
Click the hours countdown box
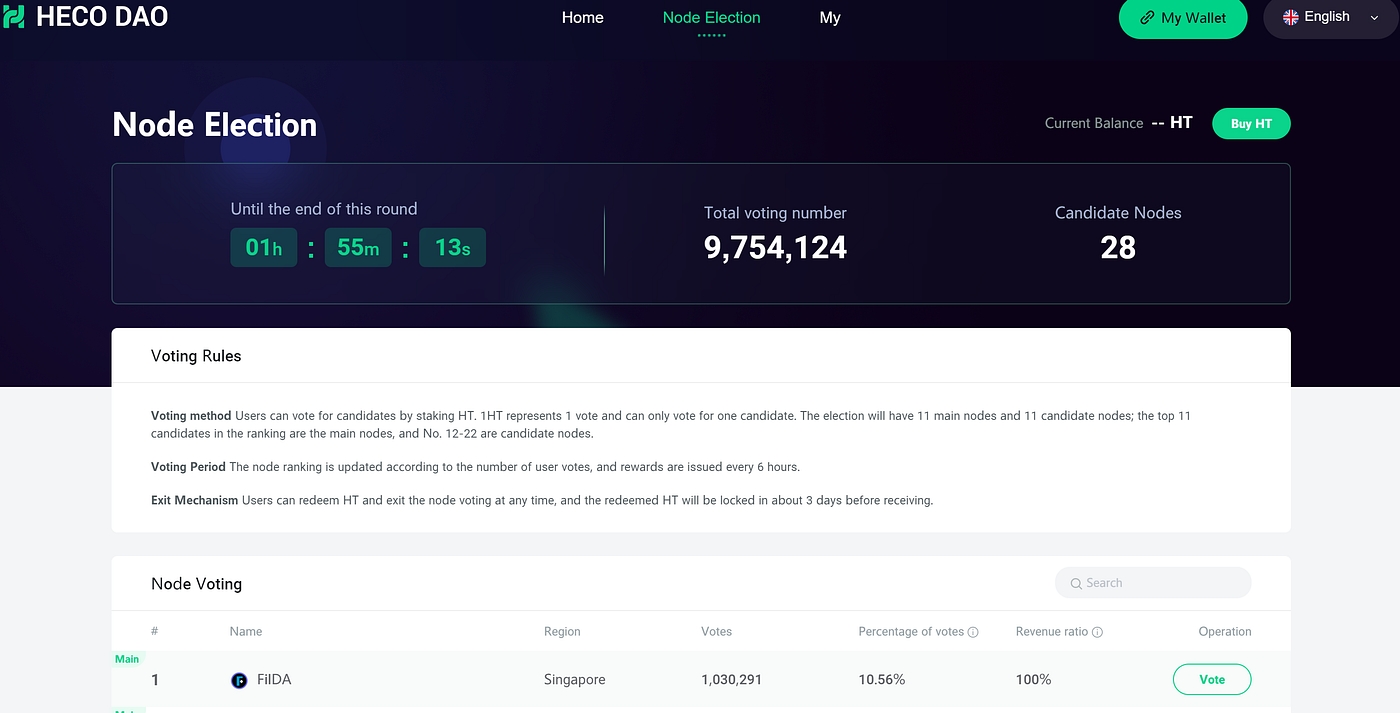(x=264, y=248)
